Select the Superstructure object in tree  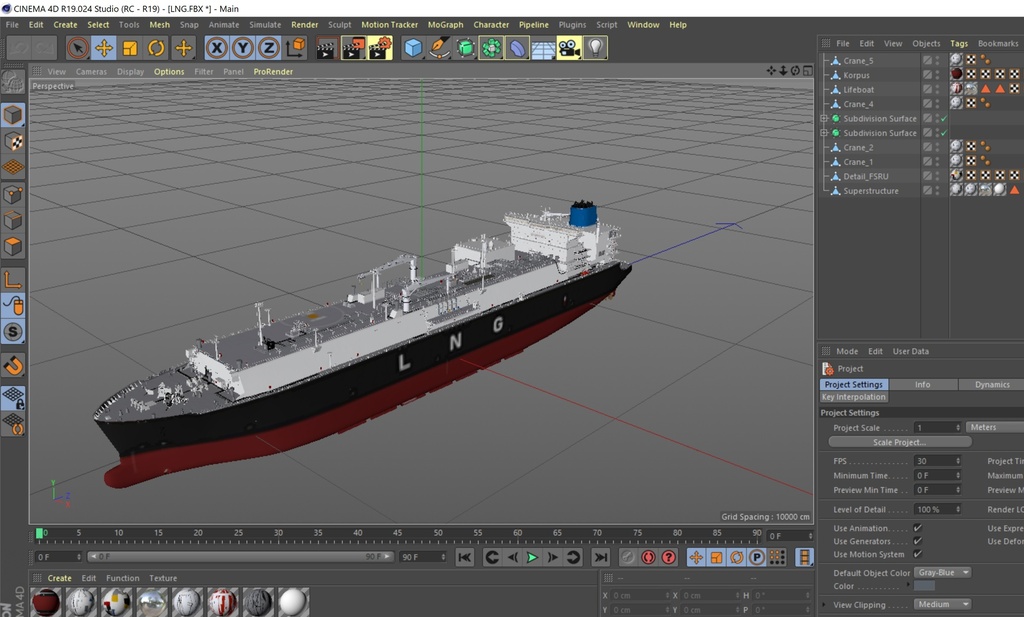click(x=871, y=191)
